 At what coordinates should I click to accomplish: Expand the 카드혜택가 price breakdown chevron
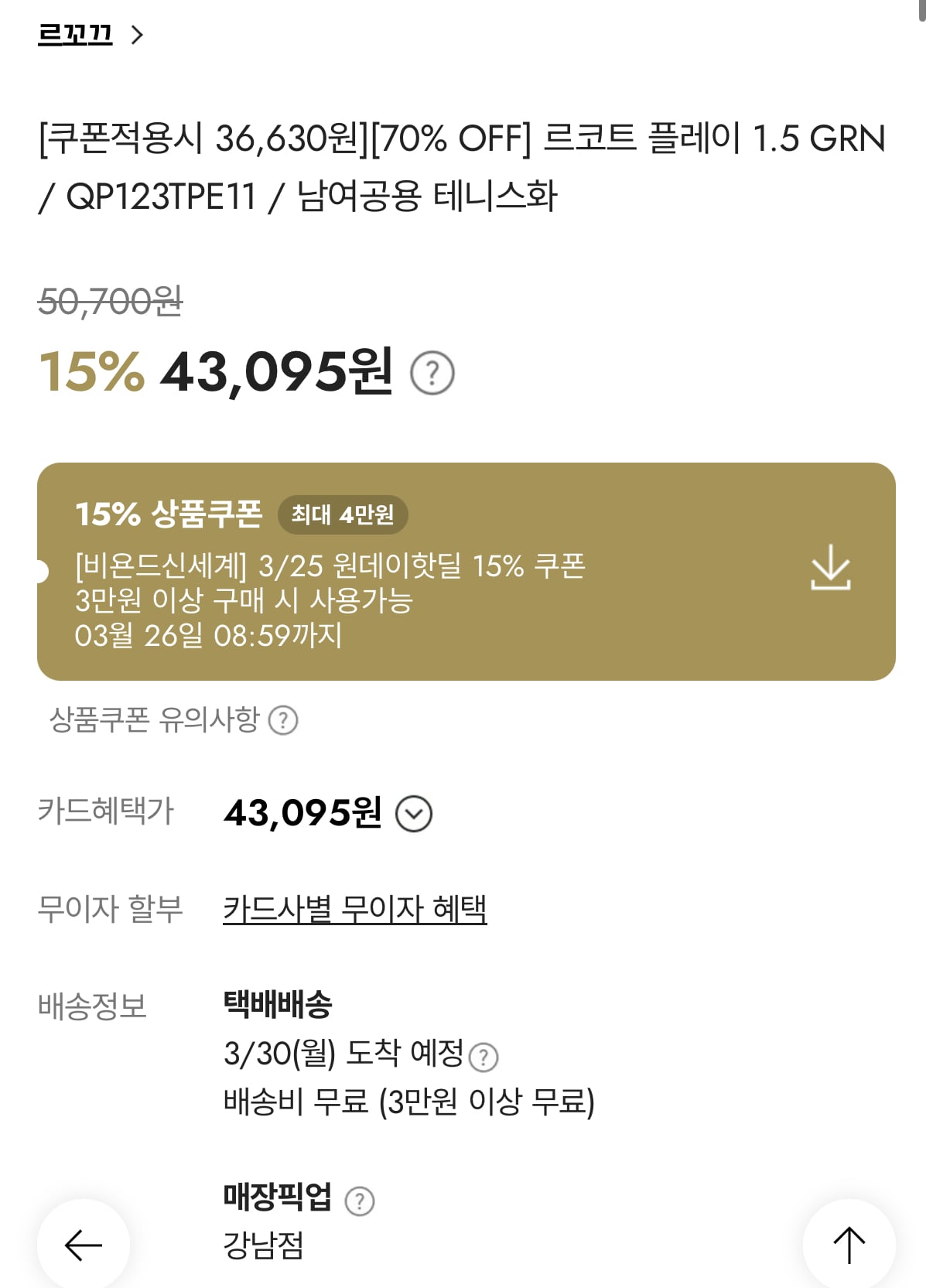click(415, 812)
